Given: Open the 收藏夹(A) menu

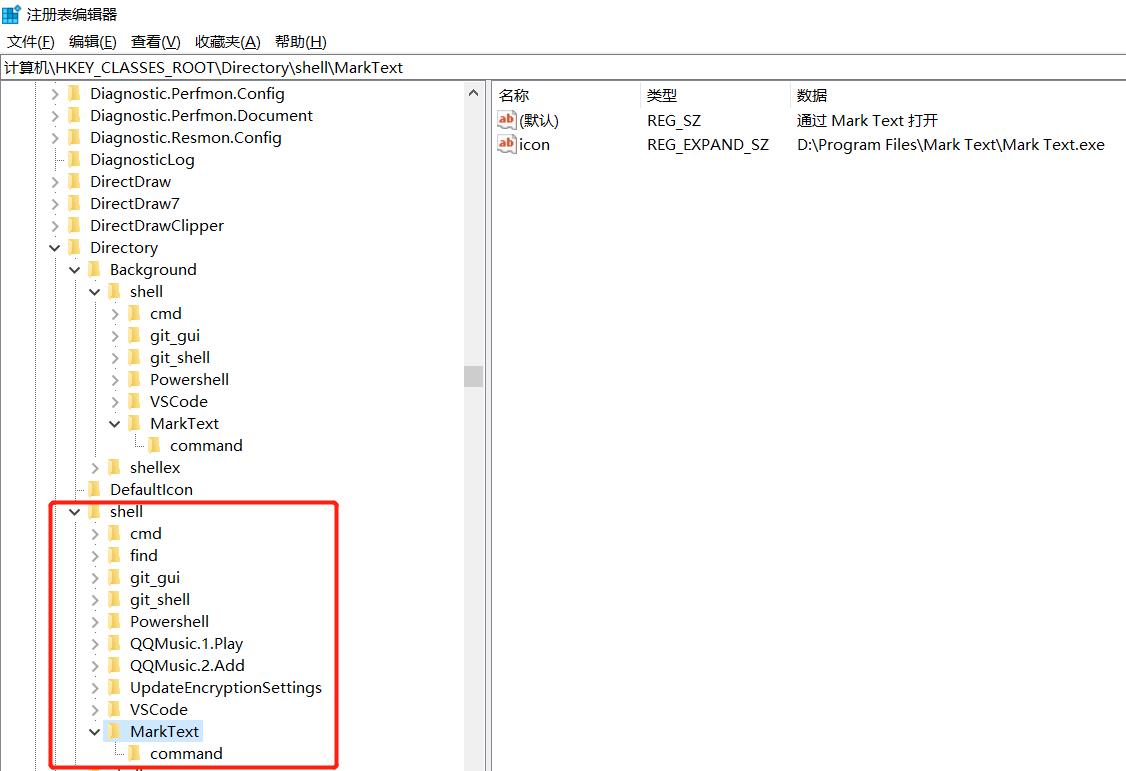Looking at the screenshot, I should pyautogui.click(x=228, y=42).
